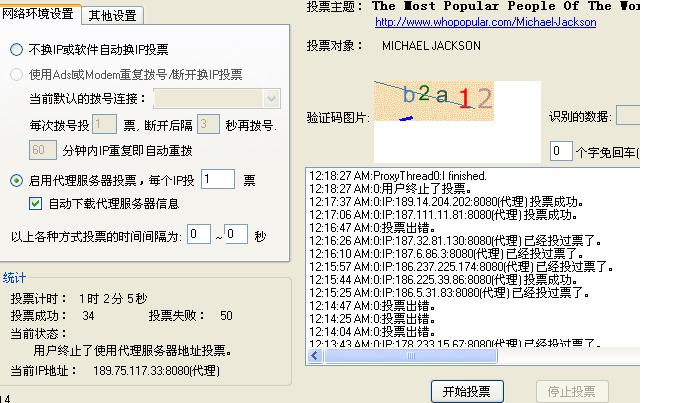Image resolution: width=683 pixels, height=403 pixels.
Task: Click the time interval maximum field
Action: pyautogui.click(x=236, y=236)
